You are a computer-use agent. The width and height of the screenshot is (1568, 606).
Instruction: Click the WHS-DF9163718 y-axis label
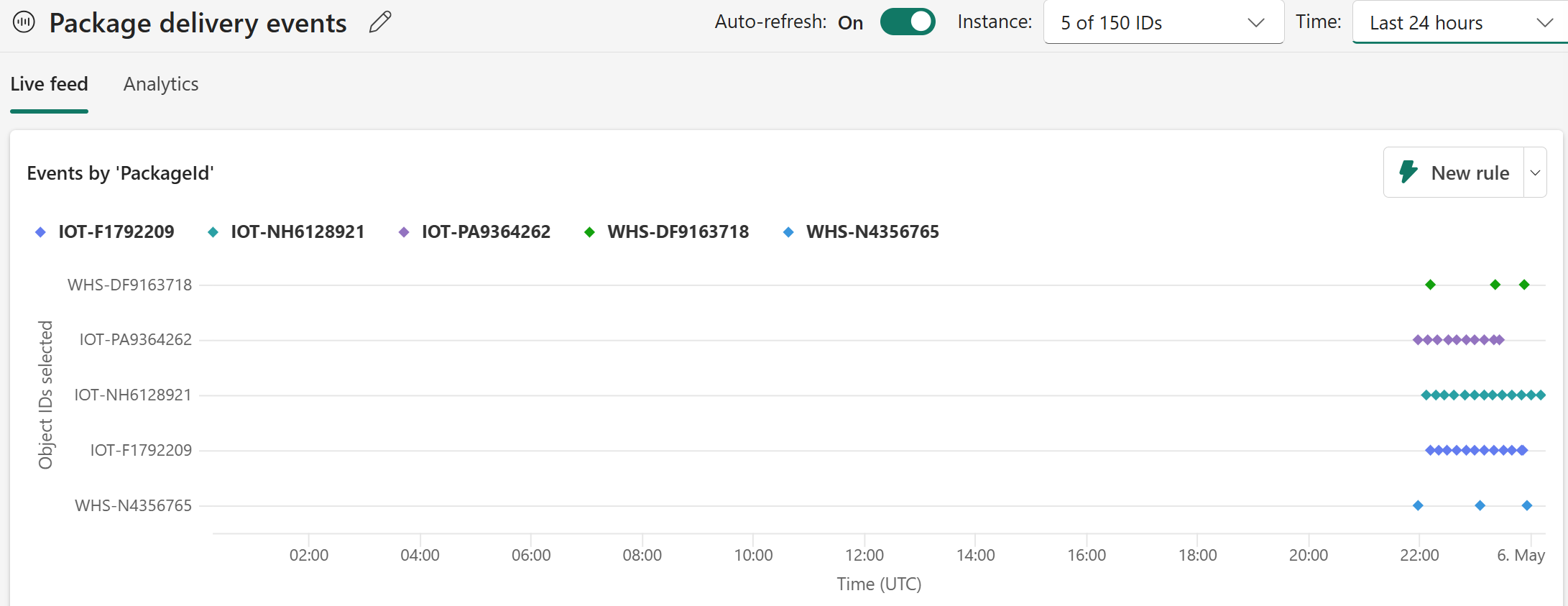click(129, 285)
